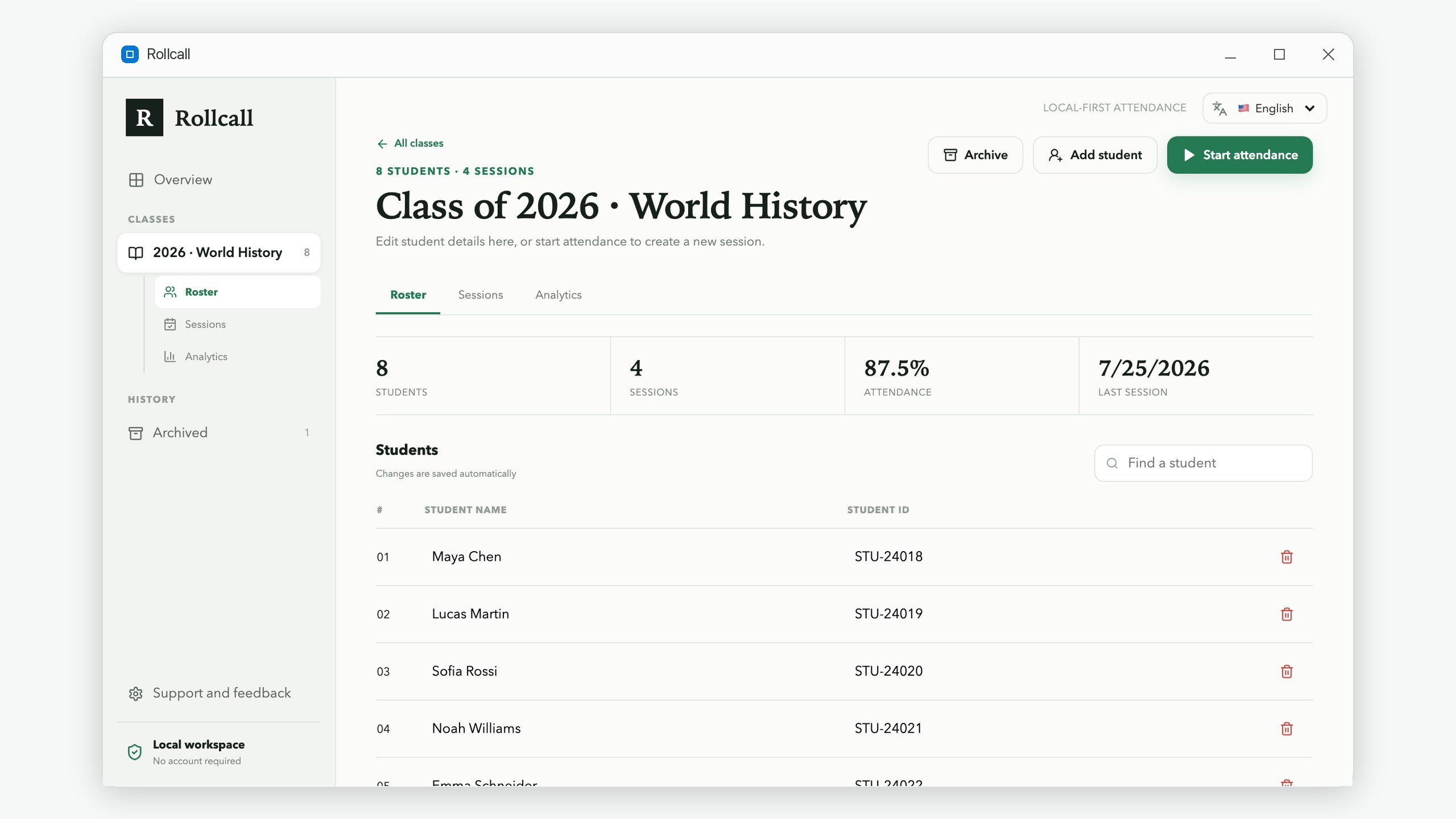Click the blue Rollcall app icon in title bar
This screenshot has height=819, width=1456.
(x=130, y=54)
